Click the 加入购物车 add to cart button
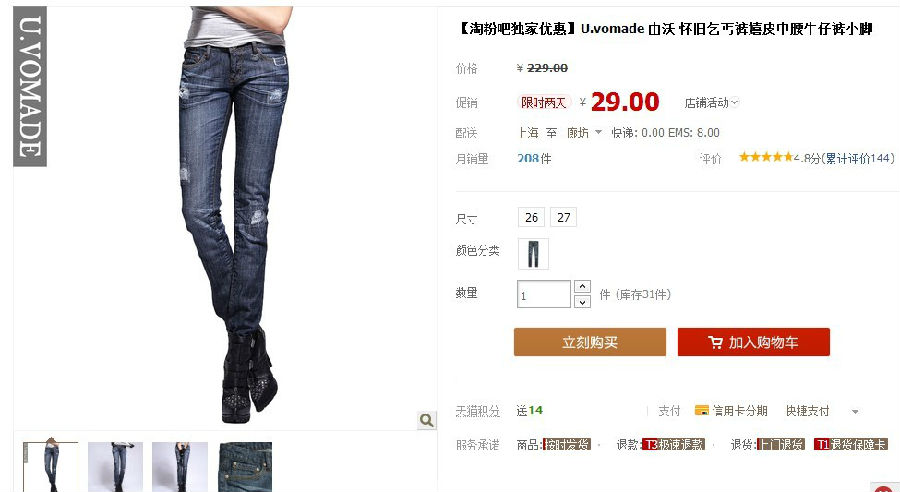This screenshot has width=900, height=492. pyautogui.click(x=754, y=342)
